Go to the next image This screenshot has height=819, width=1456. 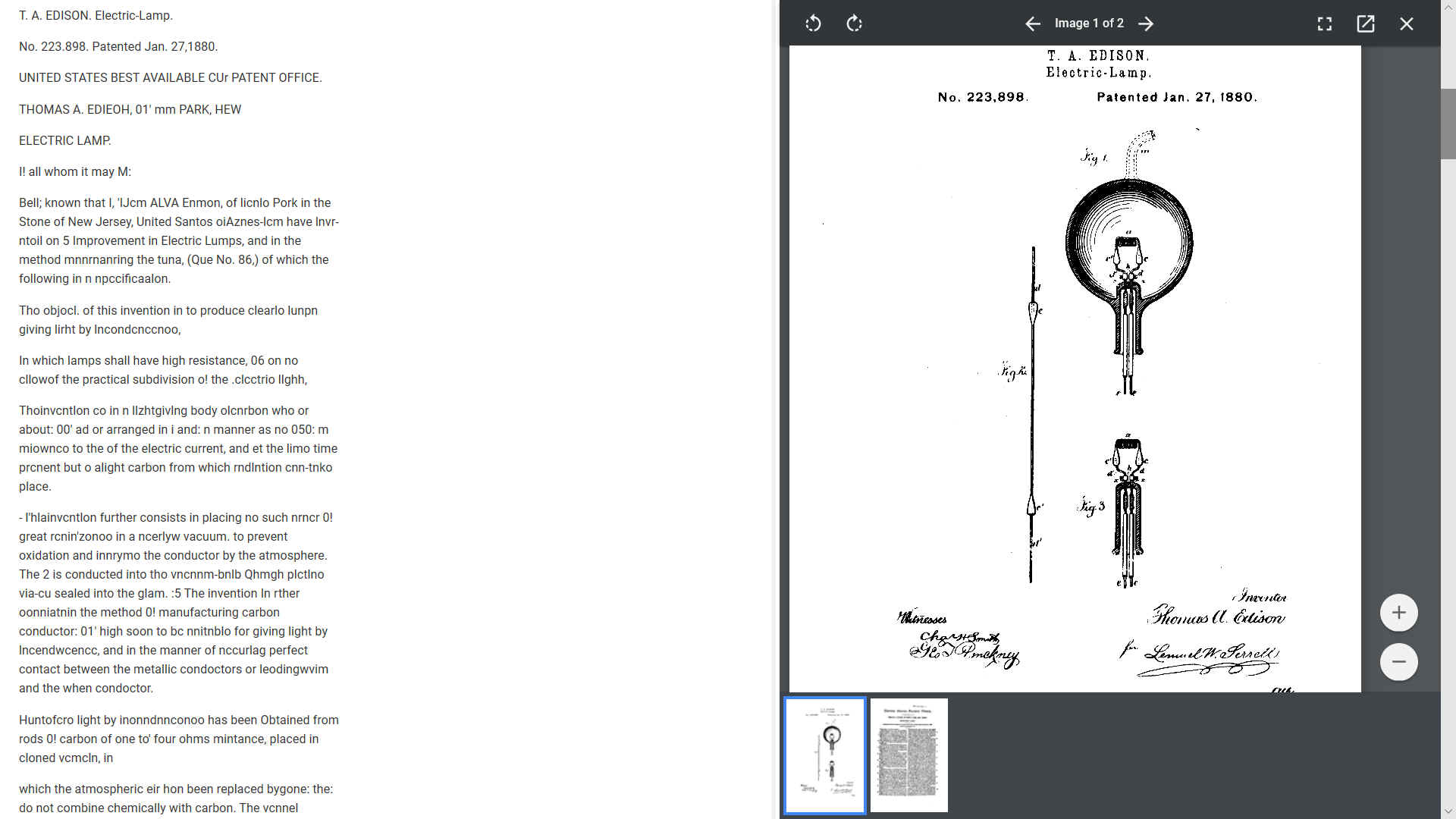(1146, 24)
